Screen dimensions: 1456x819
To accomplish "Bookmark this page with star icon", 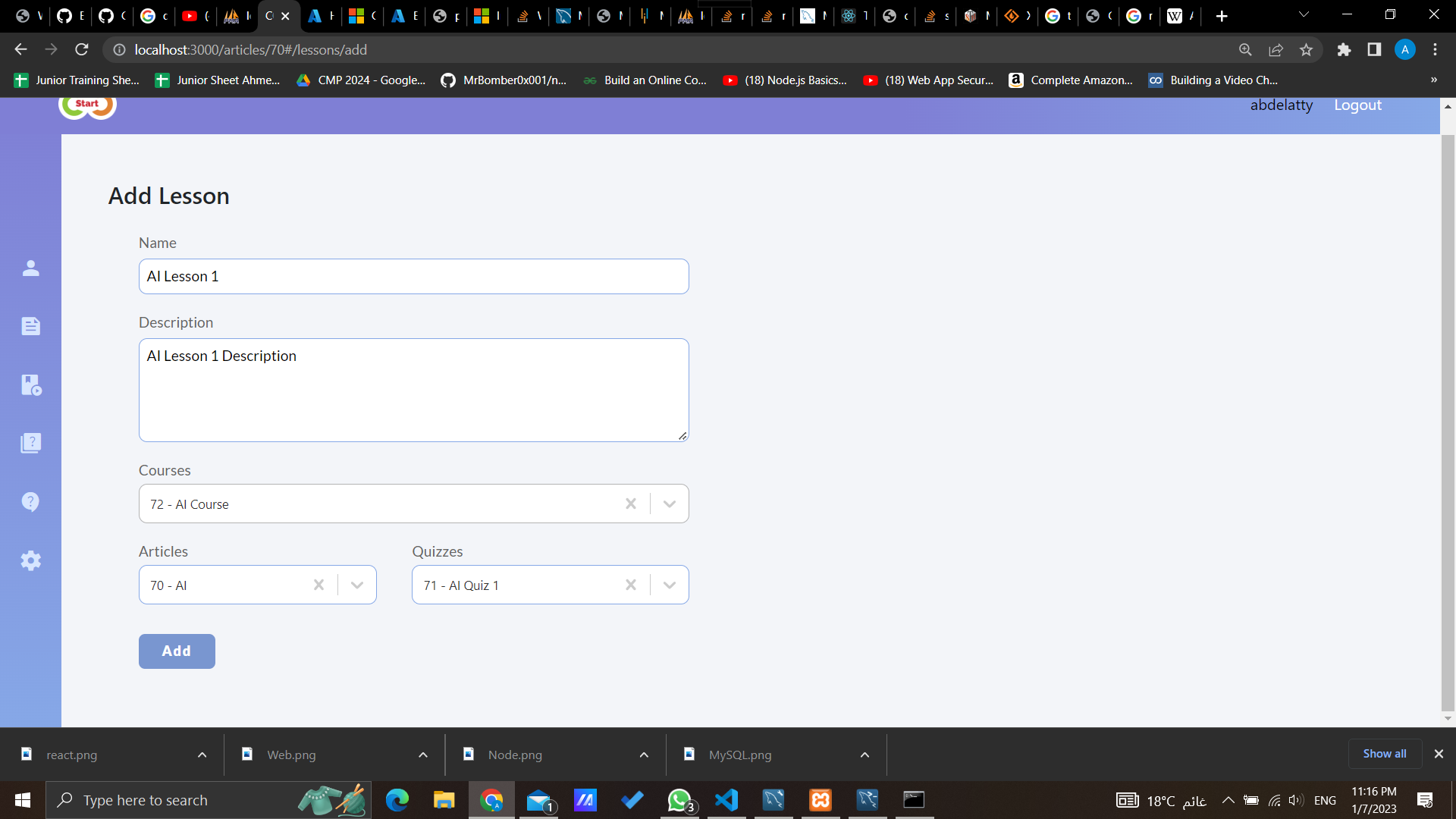I will click(1306, 50).
